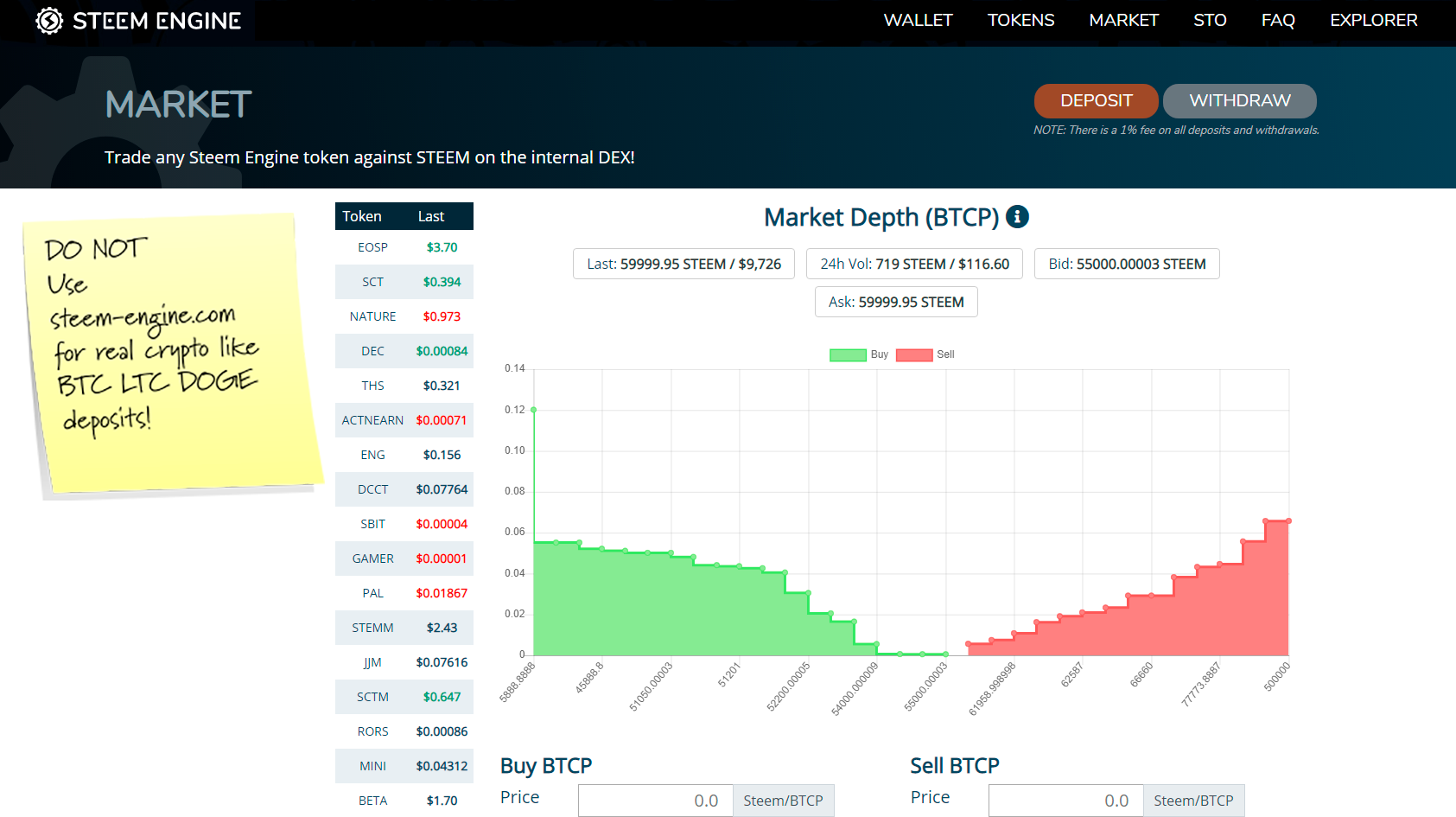Select the JJM token row
Screen dimensions: 1456x817
pyautogui.click(x=404, y=662)
